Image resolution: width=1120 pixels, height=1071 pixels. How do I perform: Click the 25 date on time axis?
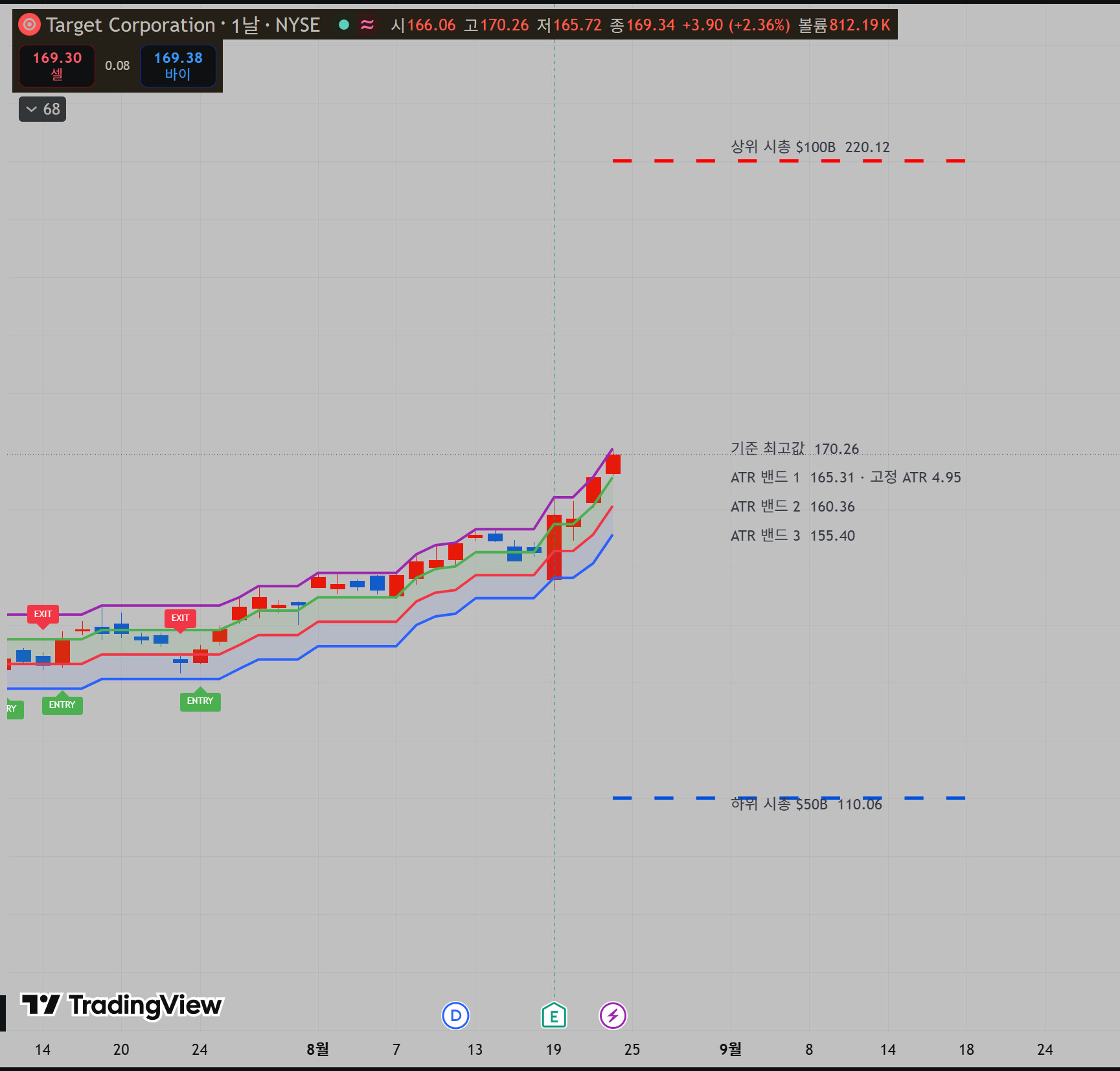click(632, 1050)
